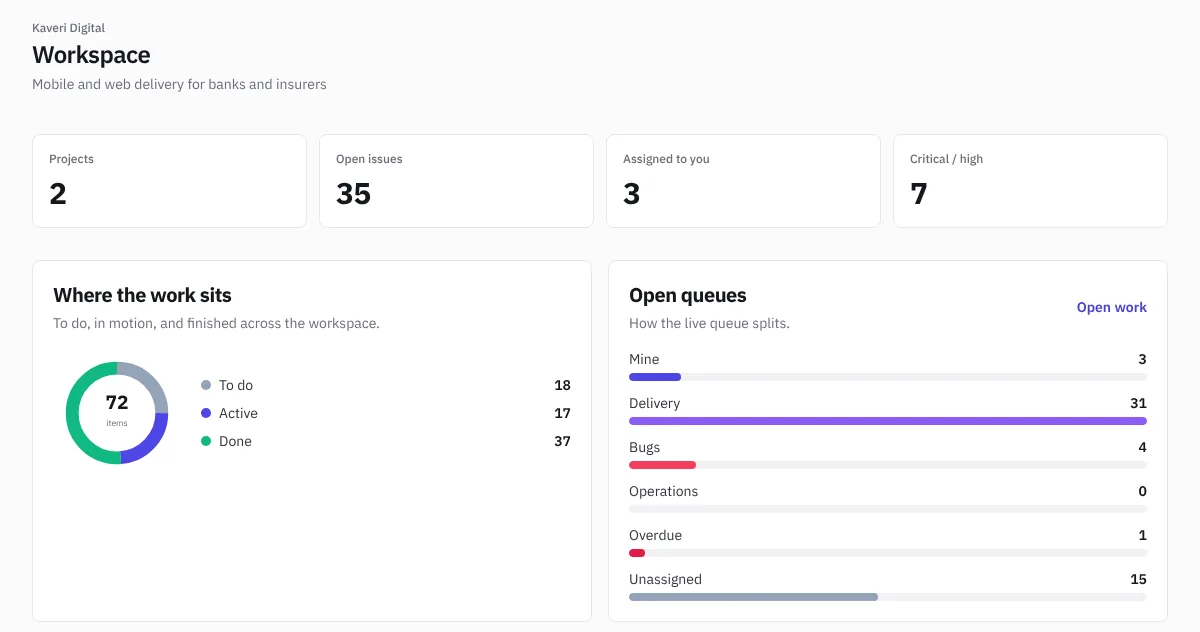Screen dimensions: 1200x632
Task: Open the Critical / high card
Action: pos(1030,181)
